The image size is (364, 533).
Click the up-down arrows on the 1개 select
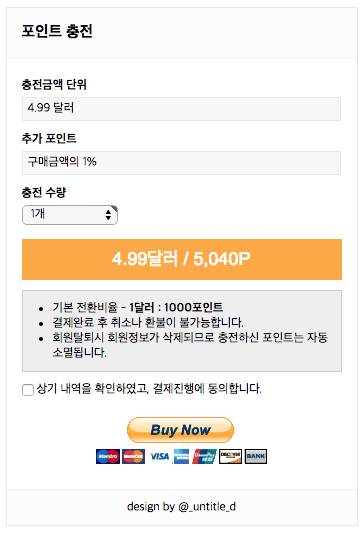(108, 215)
